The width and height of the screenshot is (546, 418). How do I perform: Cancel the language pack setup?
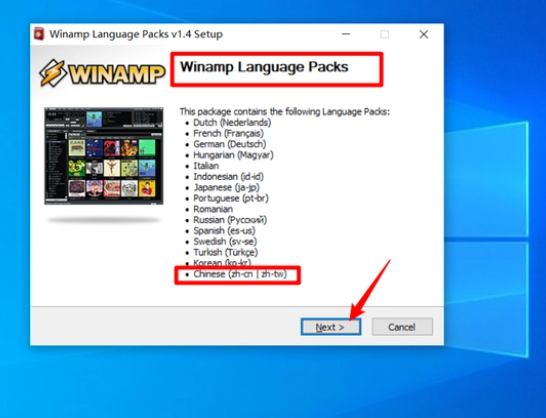[402, 327]
